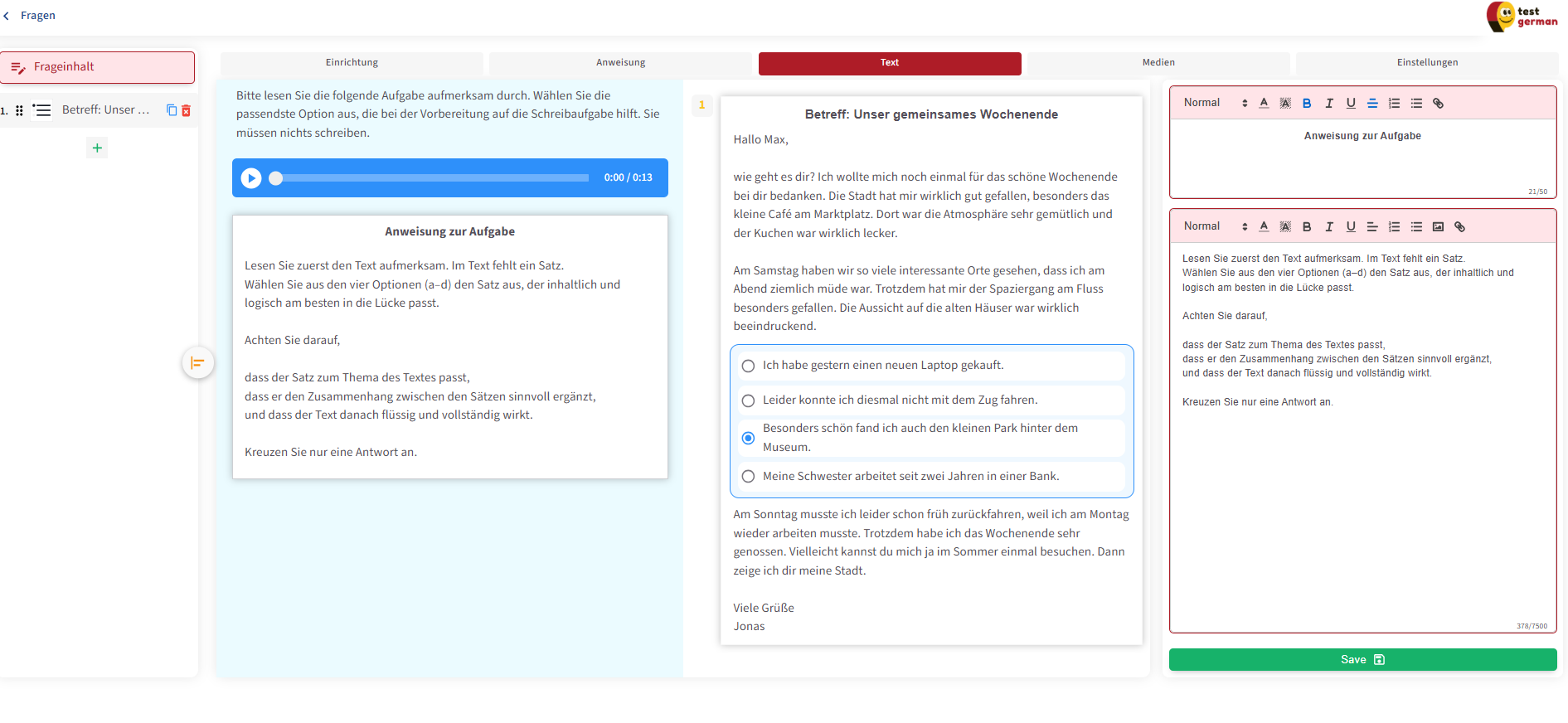
Task: Select 'Meine Schwester arbeitet seit zwei Jahren' option
Action: 748,477
